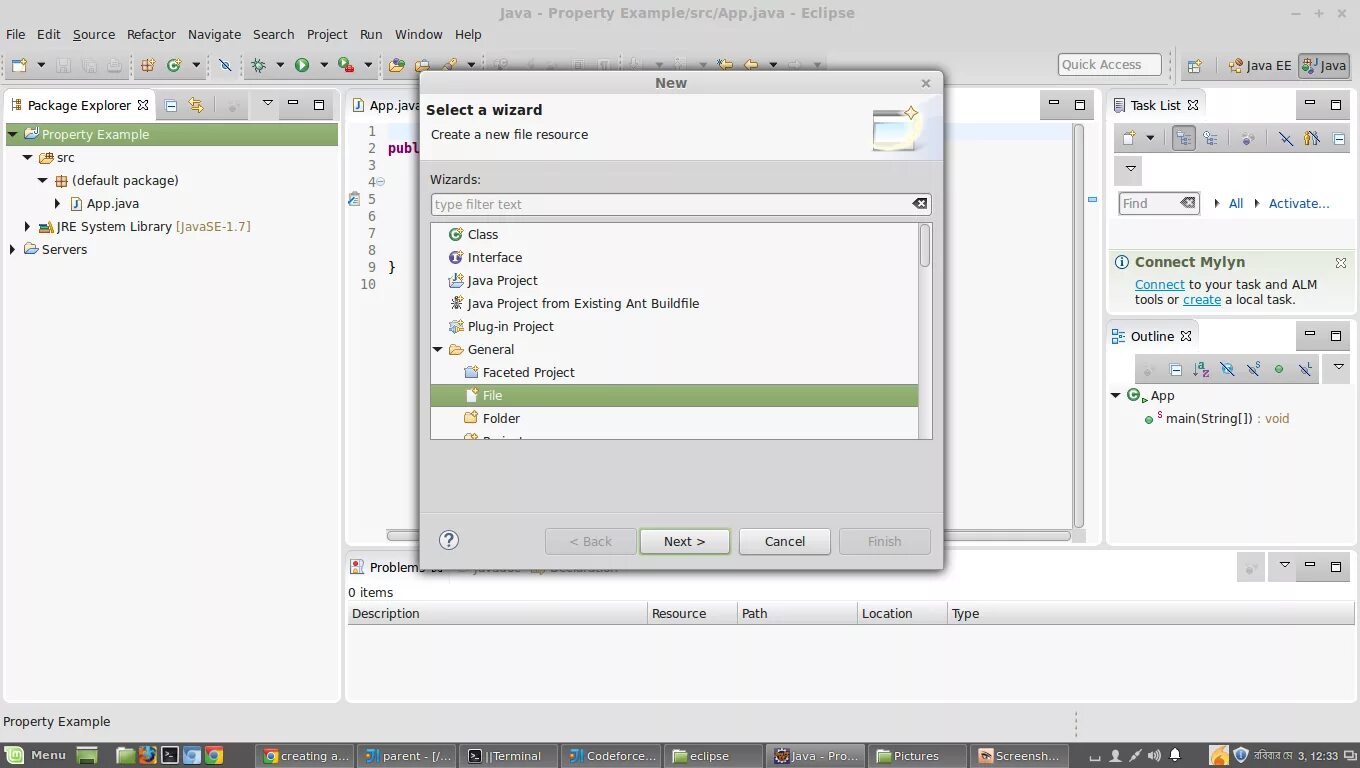This screenshot has width=1360, height=768.
Task: Click the green Run toolbar button
Action: click(x=301, y=65)
